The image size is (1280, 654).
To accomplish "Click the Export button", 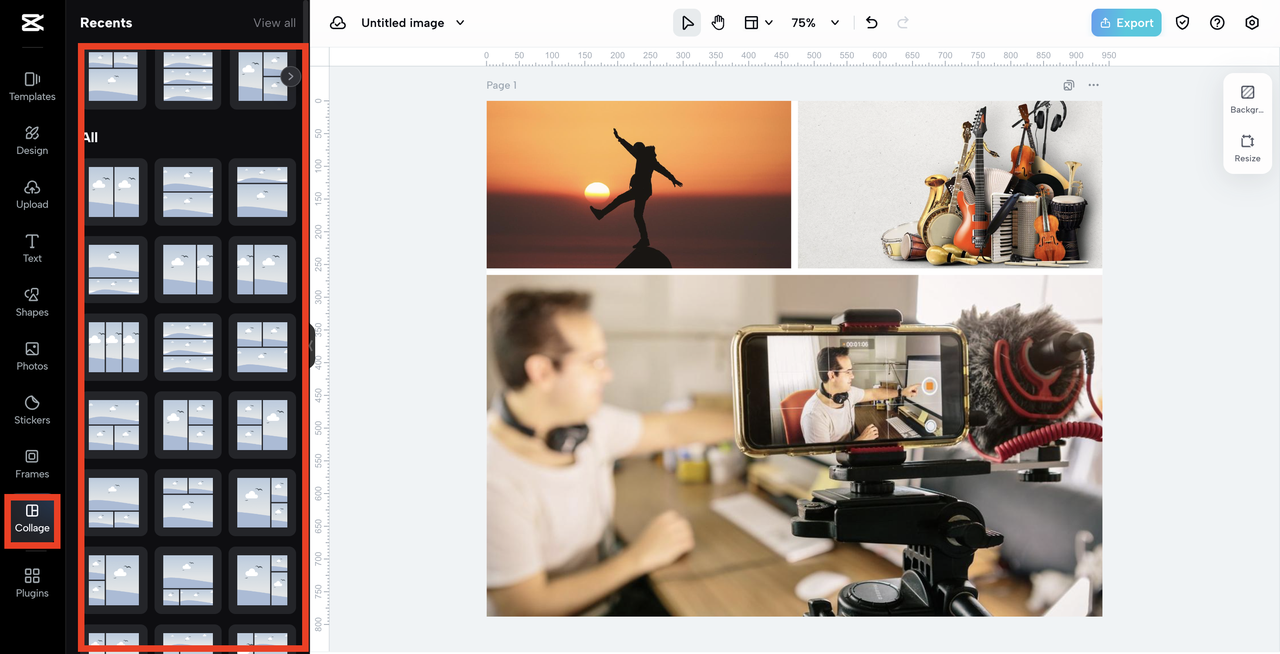I will pos(1126,23).
